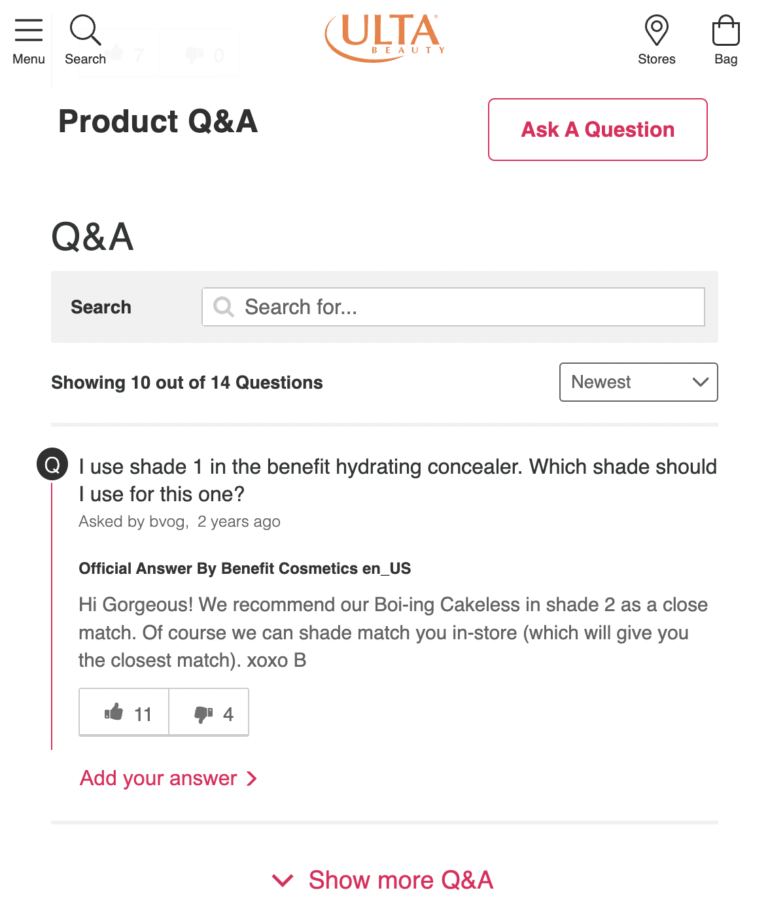Click the chevron beside Add your answer
768x920 pixels.
point(252,778)
